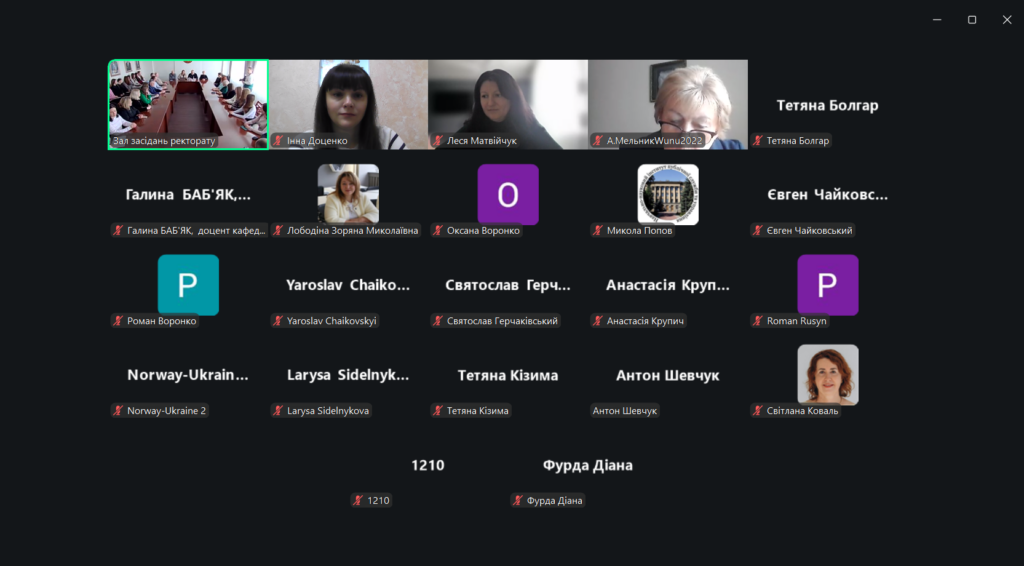Click purple O avatar of Оксана Воронко
This screenshot has height=566, width=1024.
[508, 195]
